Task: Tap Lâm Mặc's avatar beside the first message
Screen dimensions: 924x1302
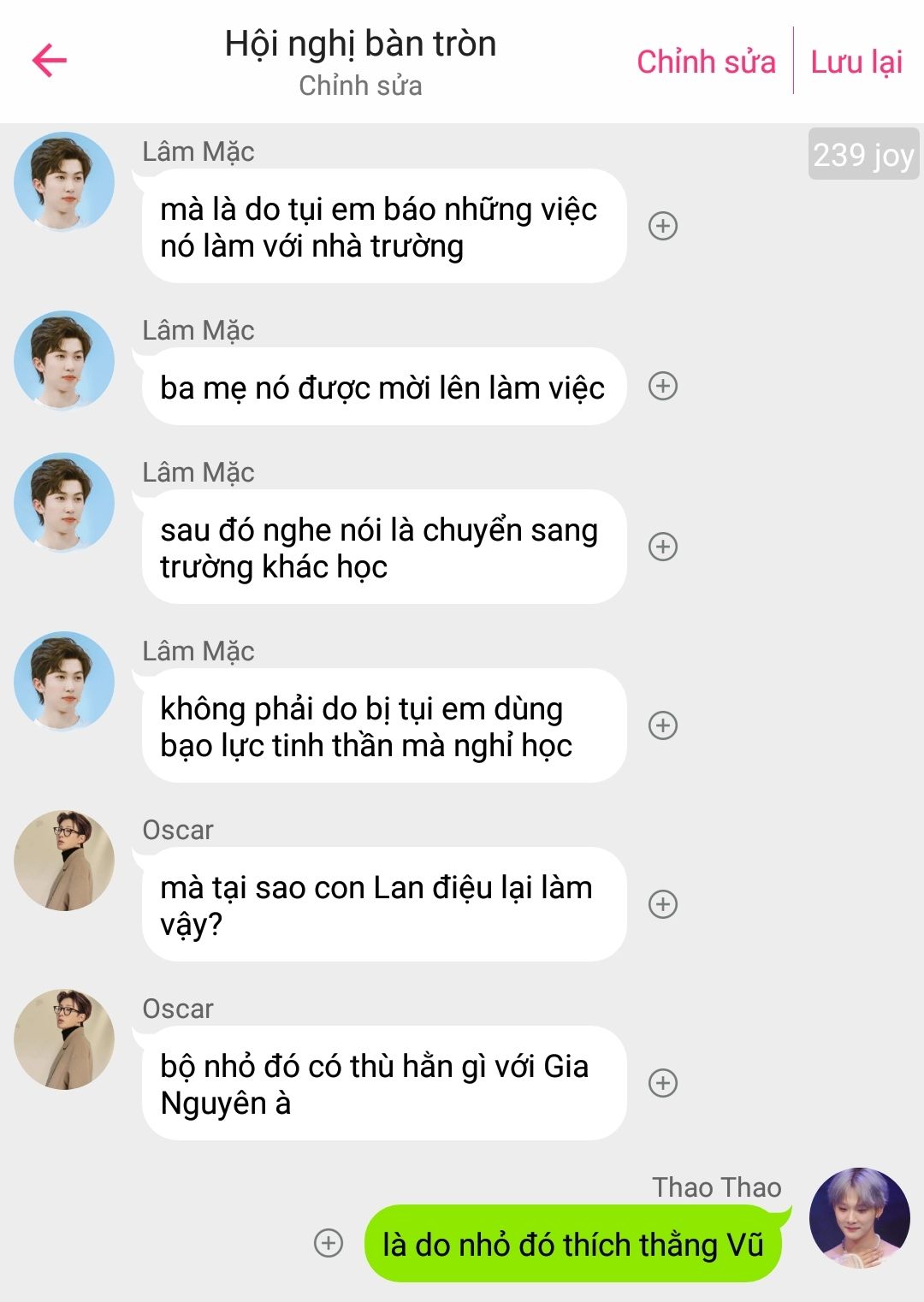Action: 64,181
